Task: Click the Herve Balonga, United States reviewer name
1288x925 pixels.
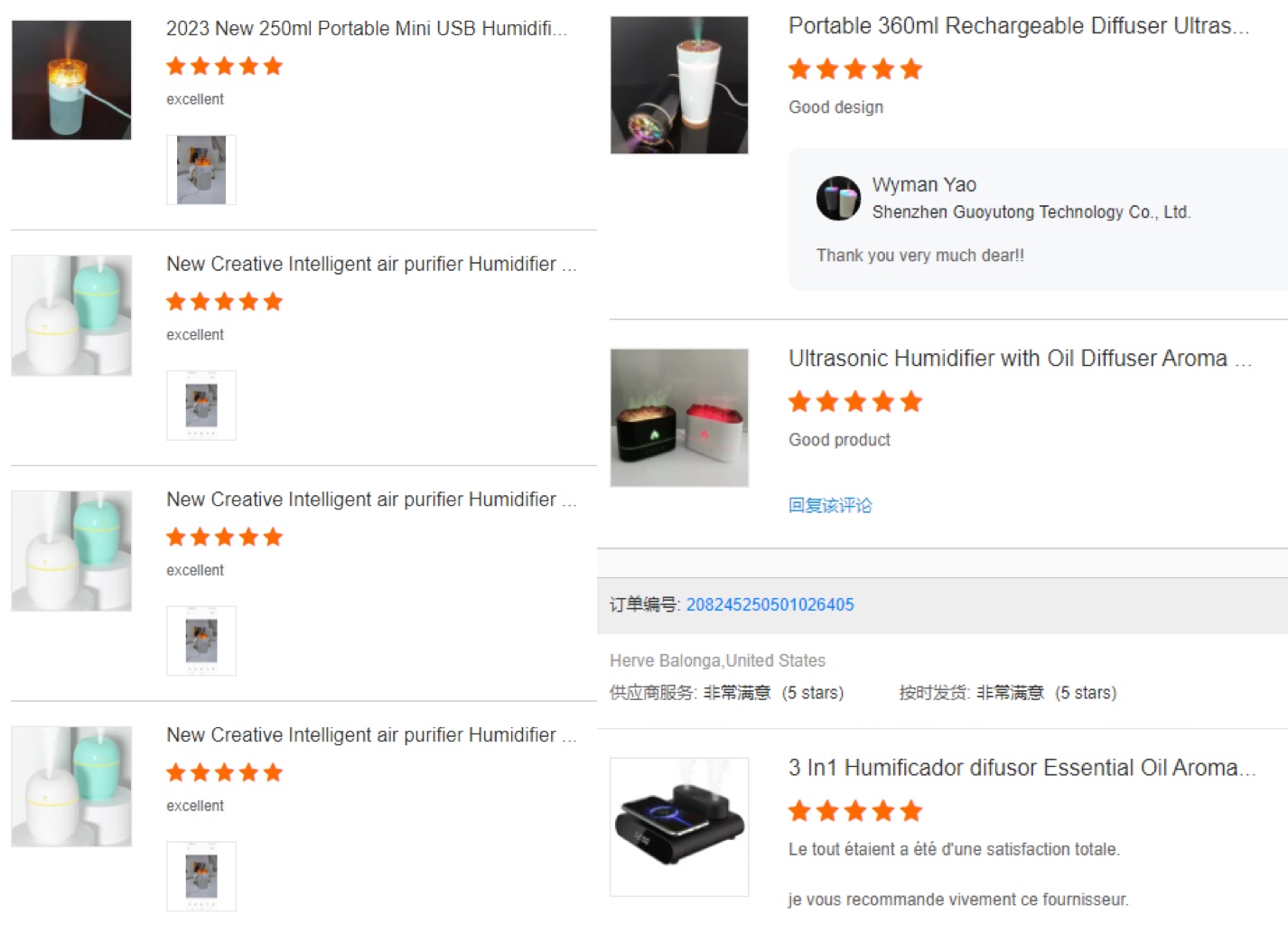Action: click(717, 660)
